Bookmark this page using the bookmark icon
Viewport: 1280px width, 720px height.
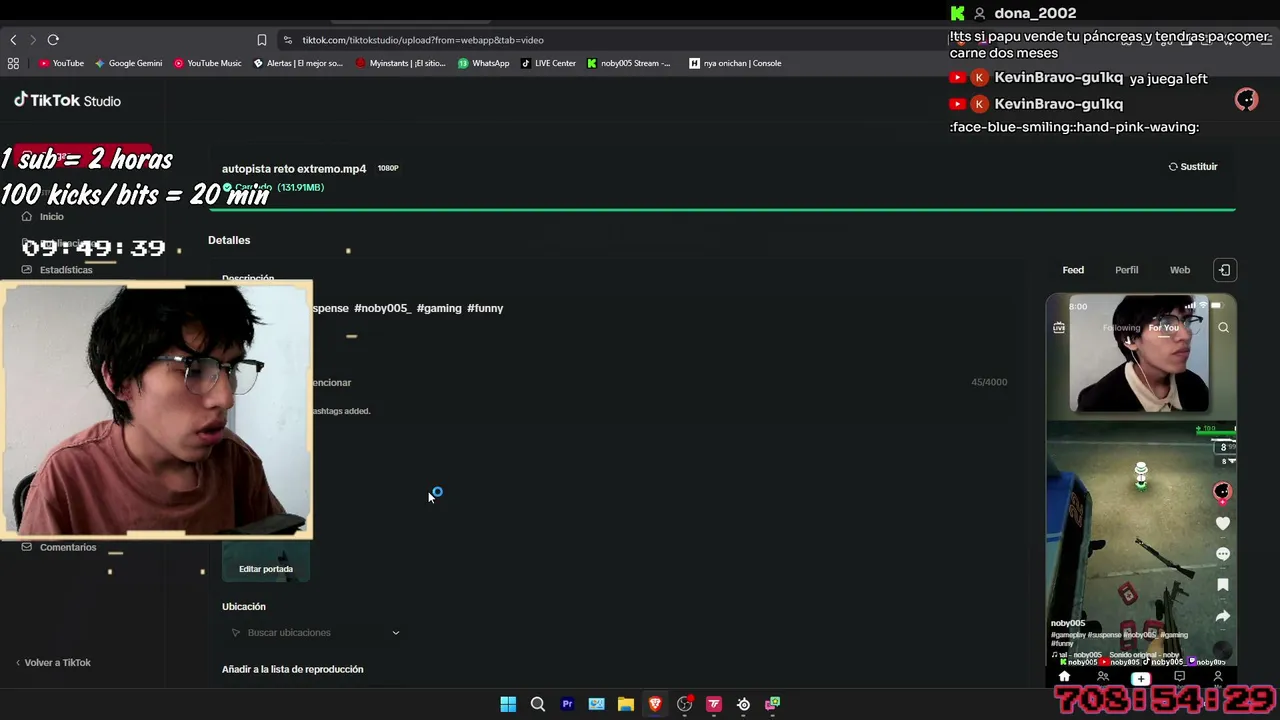point(262,40)
